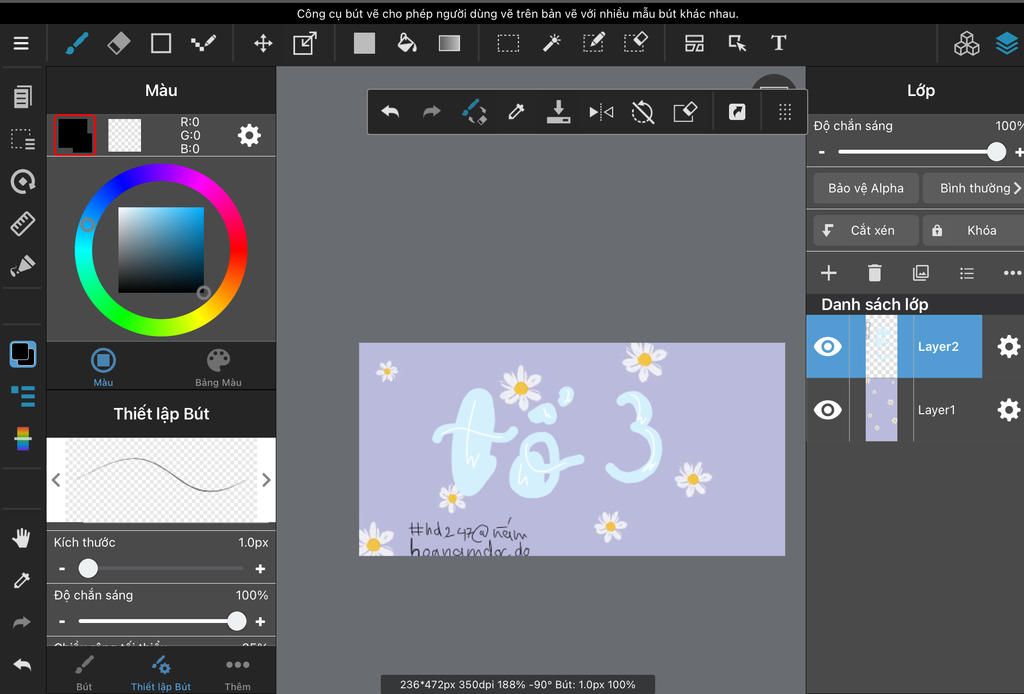Select the Fill rectangle tool
This screenshot has height=694, width=1024.
tap(364, 43)
